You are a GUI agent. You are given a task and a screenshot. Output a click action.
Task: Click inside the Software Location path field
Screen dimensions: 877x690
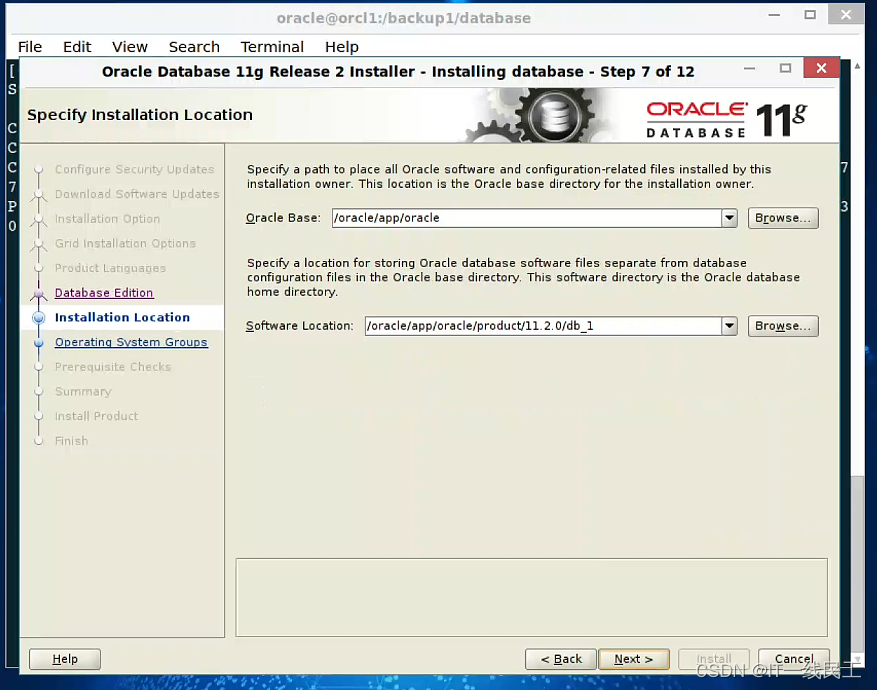click(x=540, y=325)
